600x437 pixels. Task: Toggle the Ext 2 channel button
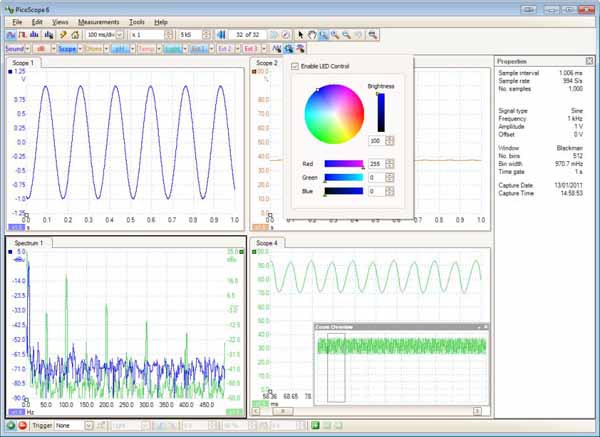click(x=225, y=49)
